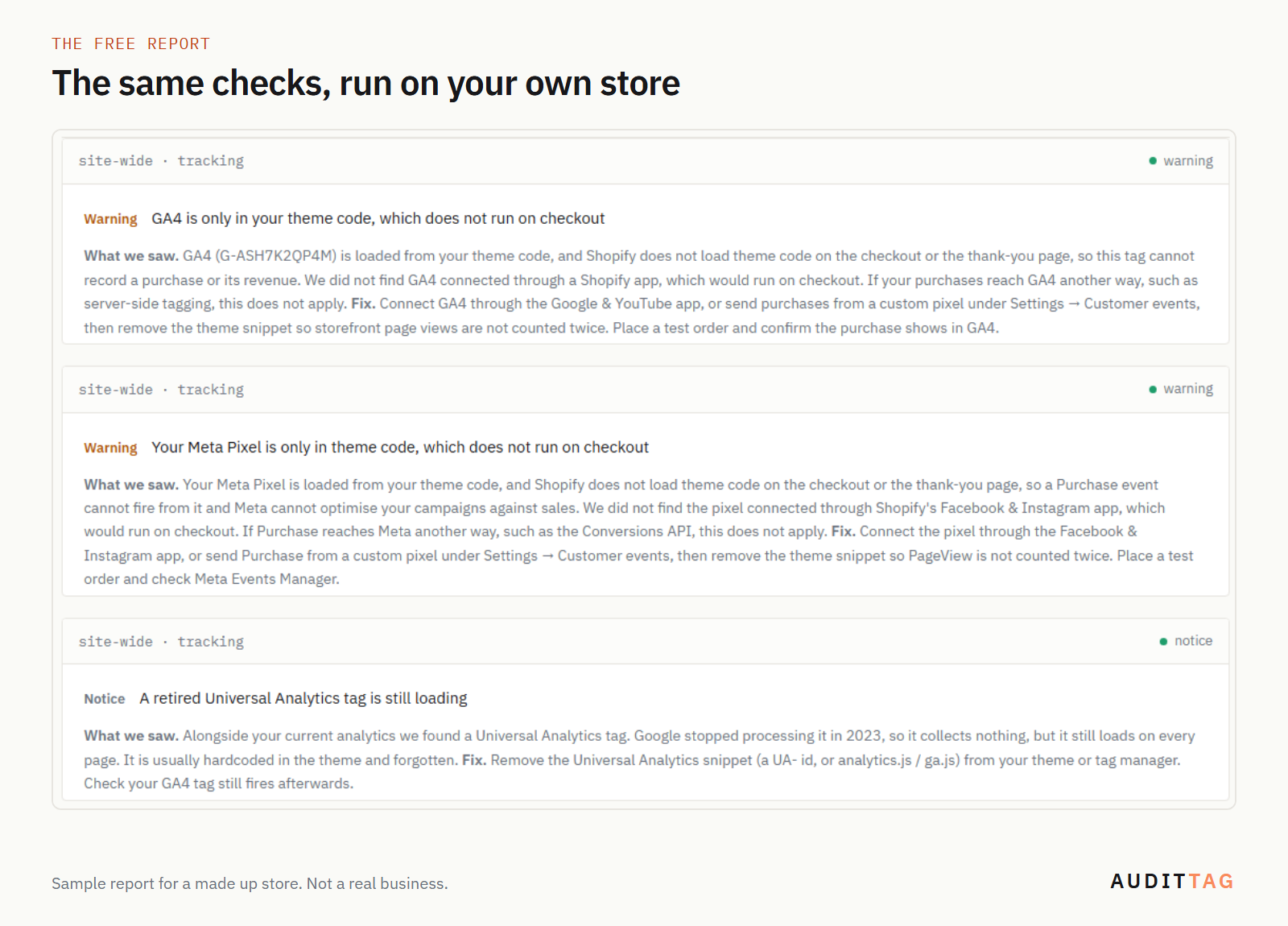The height and width of the screenshot is (926, 1288).
Task: Click the 'THE FREE REPORT' eyebrow label
Action: [x=130, y=44]
